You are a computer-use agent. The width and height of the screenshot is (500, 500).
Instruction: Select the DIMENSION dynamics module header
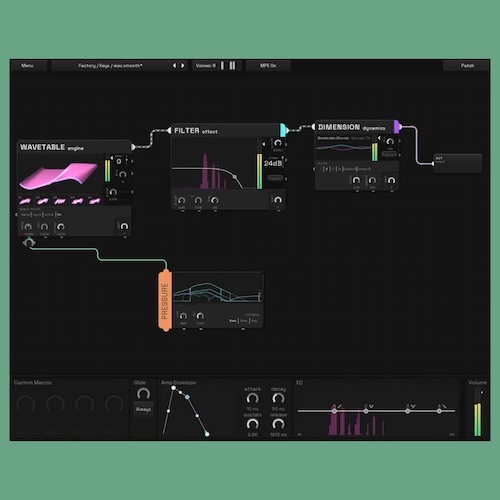coord(354,127)
